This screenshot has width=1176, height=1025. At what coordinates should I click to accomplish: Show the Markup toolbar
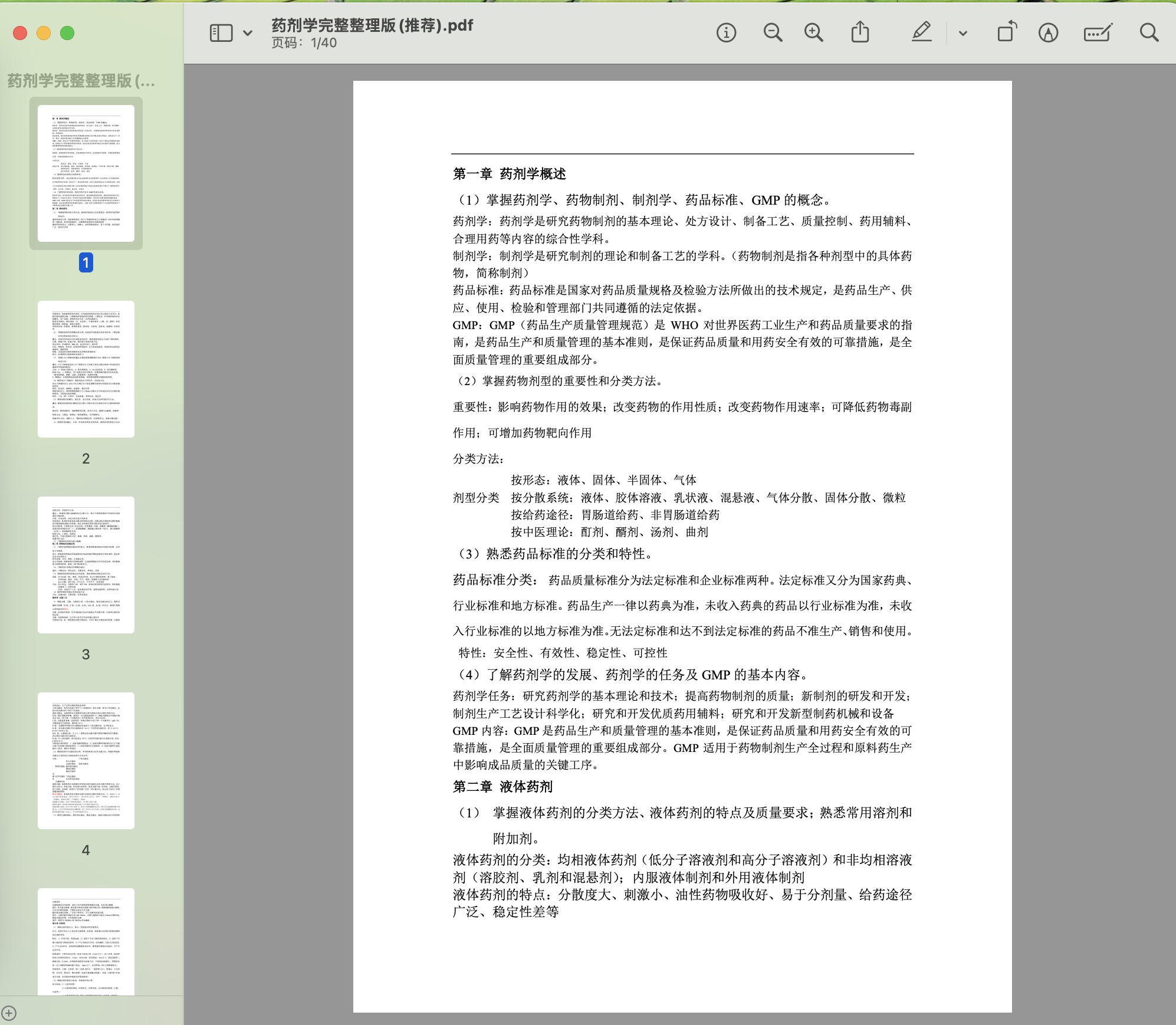(1048, 32)
